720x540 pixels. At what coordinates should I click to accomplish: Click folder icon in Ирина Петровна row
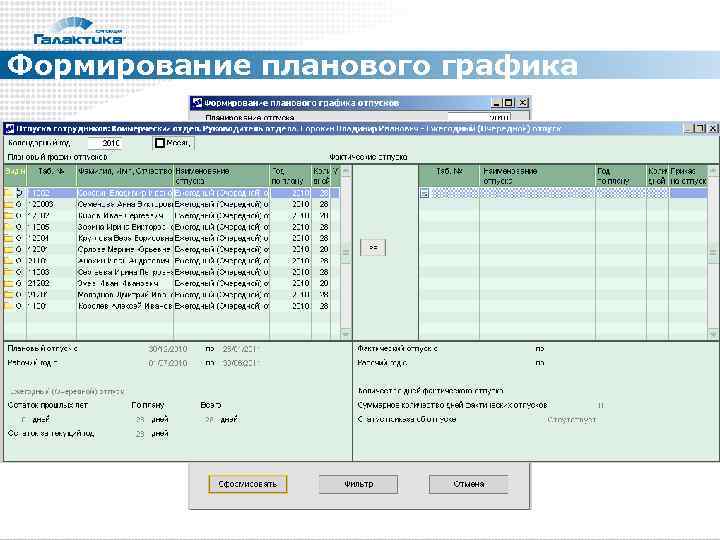[x=8, y=272]
